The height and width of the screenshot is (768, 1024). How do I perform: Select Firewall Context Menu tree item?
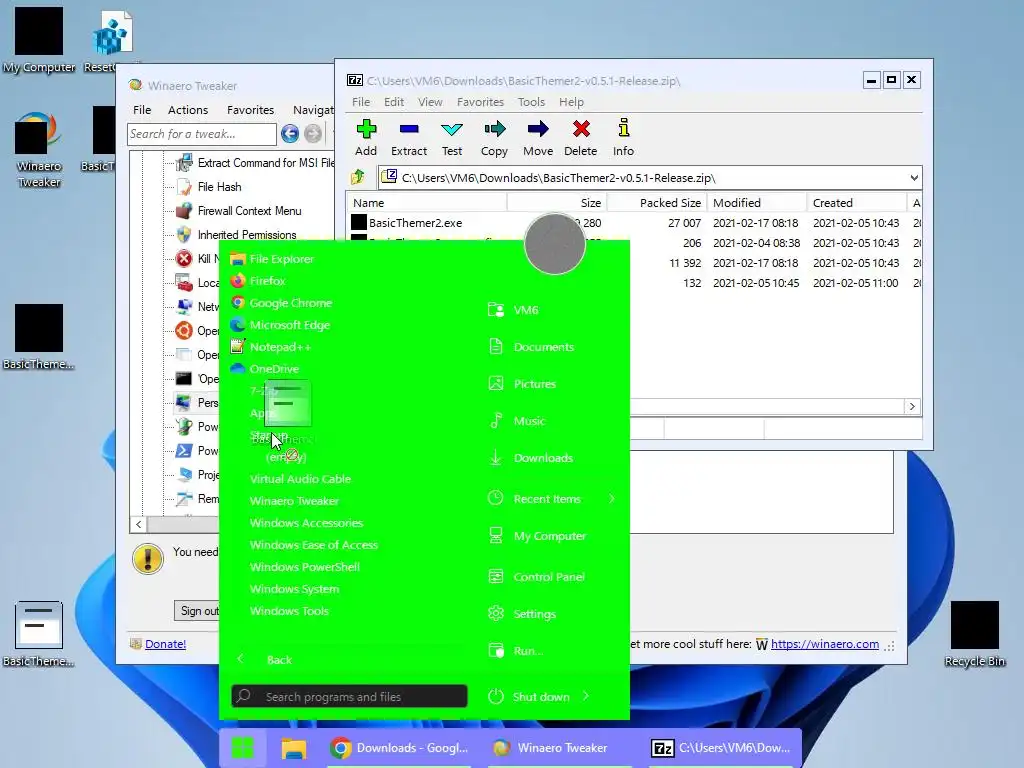coord(249,211)
